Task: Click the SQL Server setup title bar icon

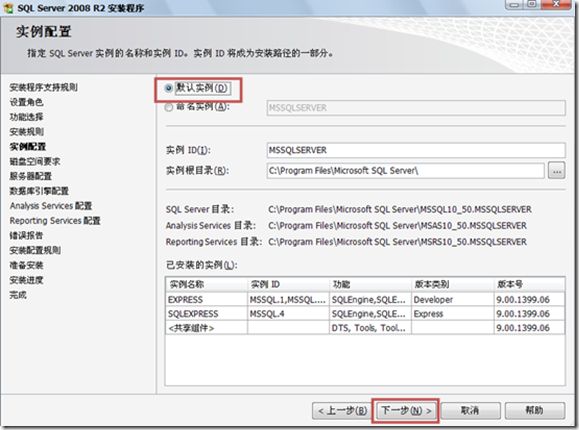Action: pyautogui.click(x=8, y=8)
